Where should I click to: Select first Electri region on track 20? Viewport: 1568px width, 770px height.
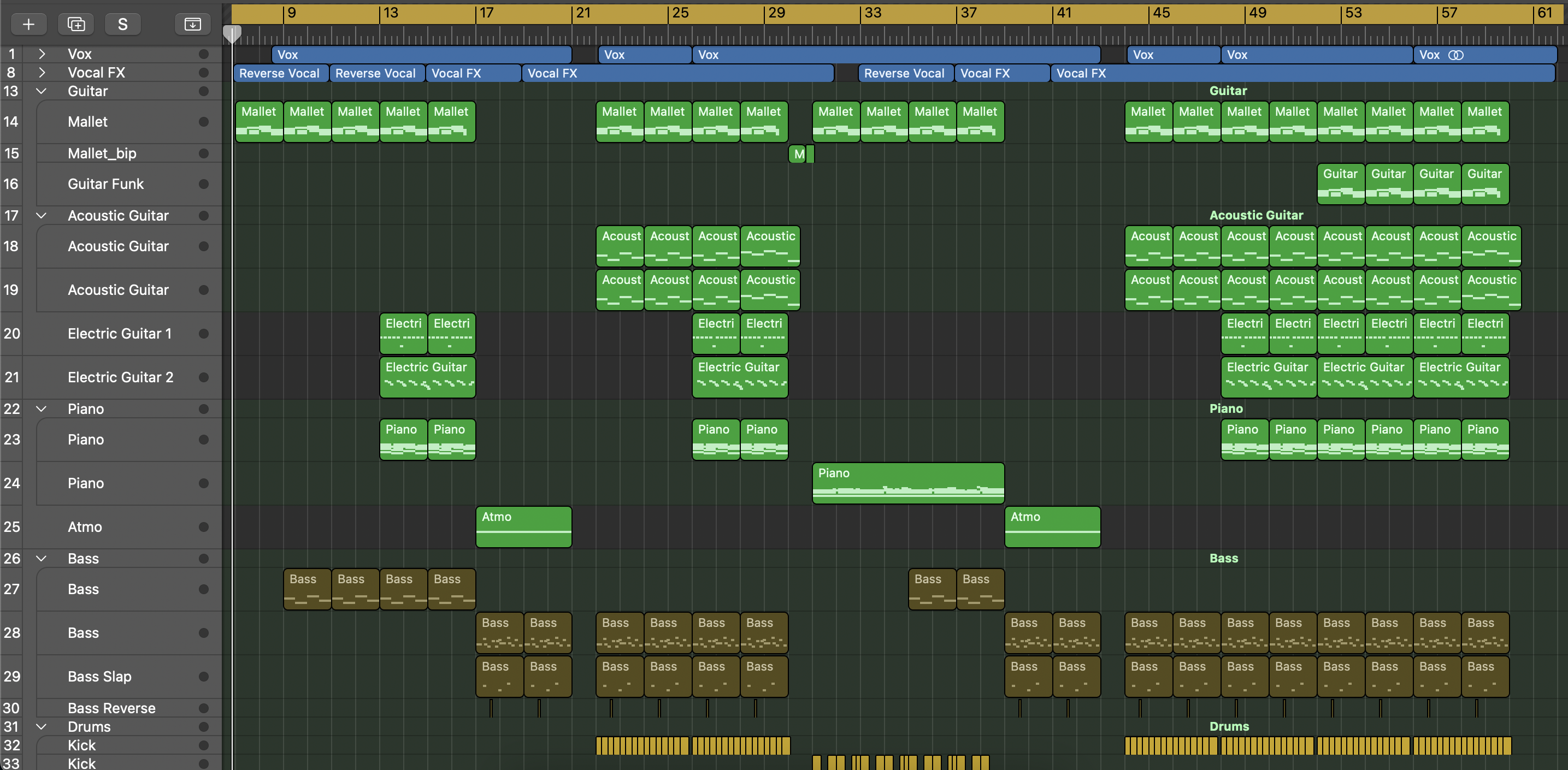[404, 333]
